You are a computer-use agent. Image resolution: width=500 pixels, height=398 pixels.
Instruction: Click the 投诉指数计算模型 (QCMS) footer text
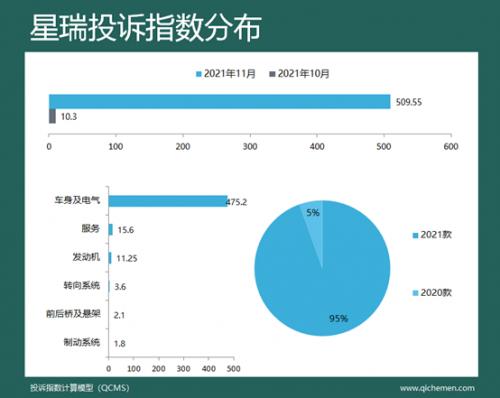coord(79,388)
